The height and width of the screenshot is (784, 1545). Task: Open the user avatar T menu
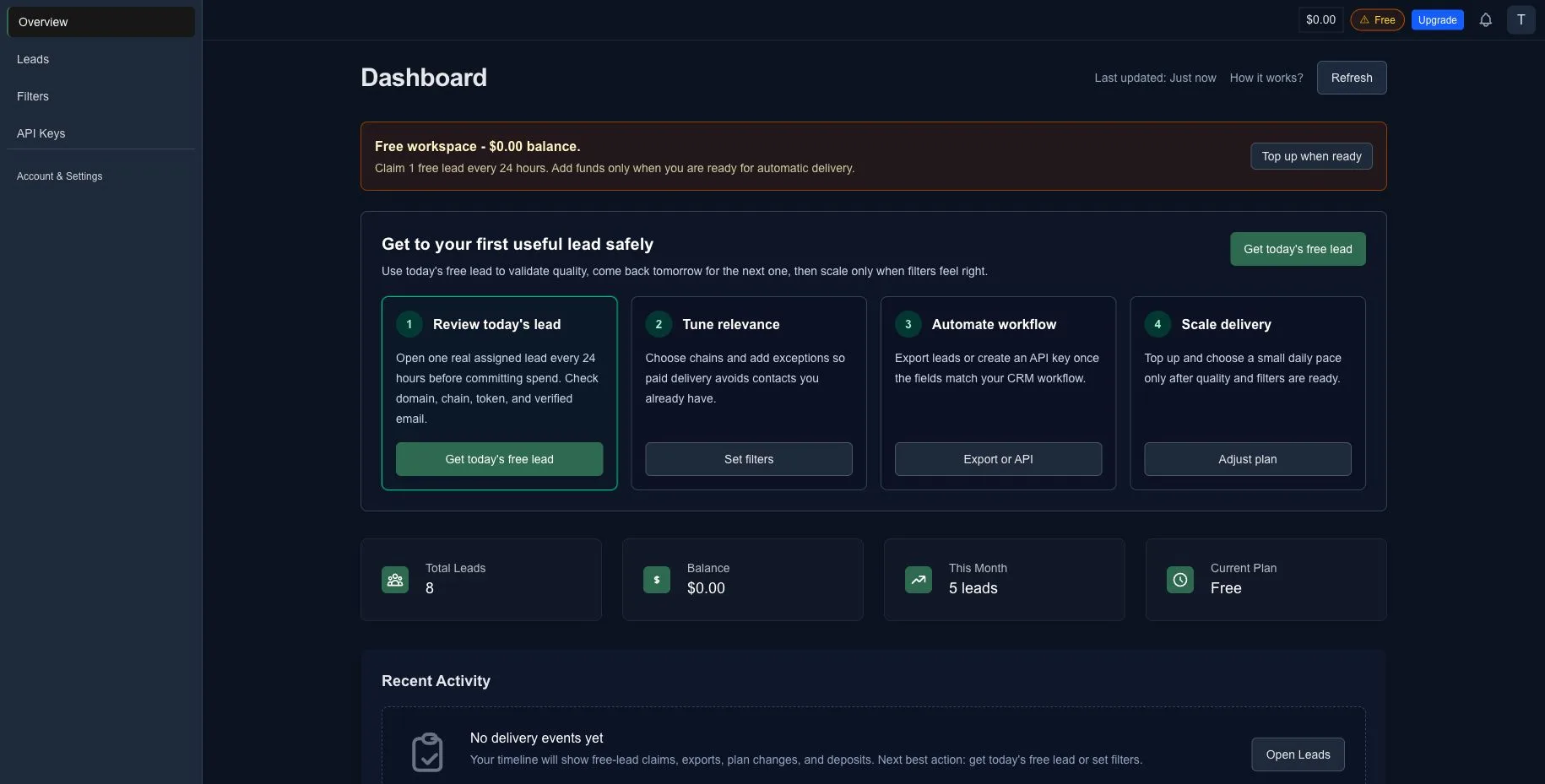click(x=1521, y=20)
